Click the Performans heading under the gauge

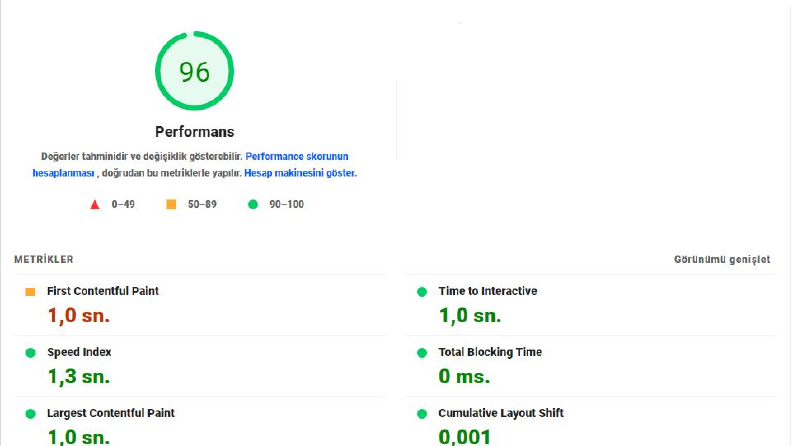coord(195,132)
